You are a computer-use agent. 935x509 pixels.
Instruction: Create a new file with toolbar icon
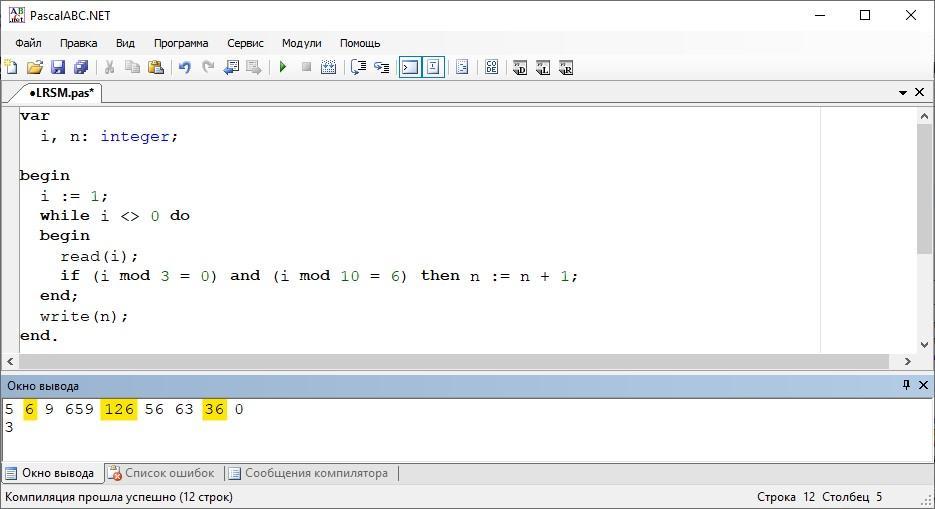coord(11,67)
